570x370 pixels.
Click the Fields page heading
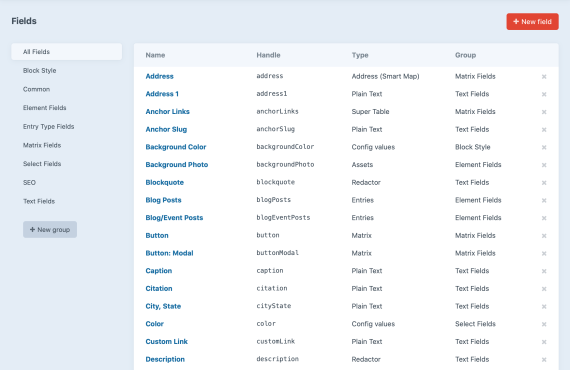(x=24, y=21)
